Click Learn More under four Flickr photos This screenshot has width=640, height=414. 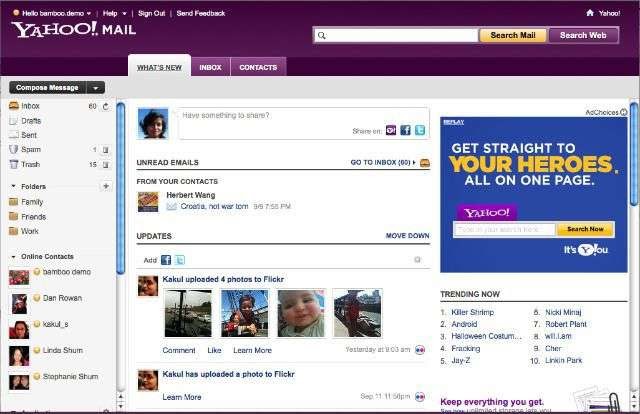252,350
